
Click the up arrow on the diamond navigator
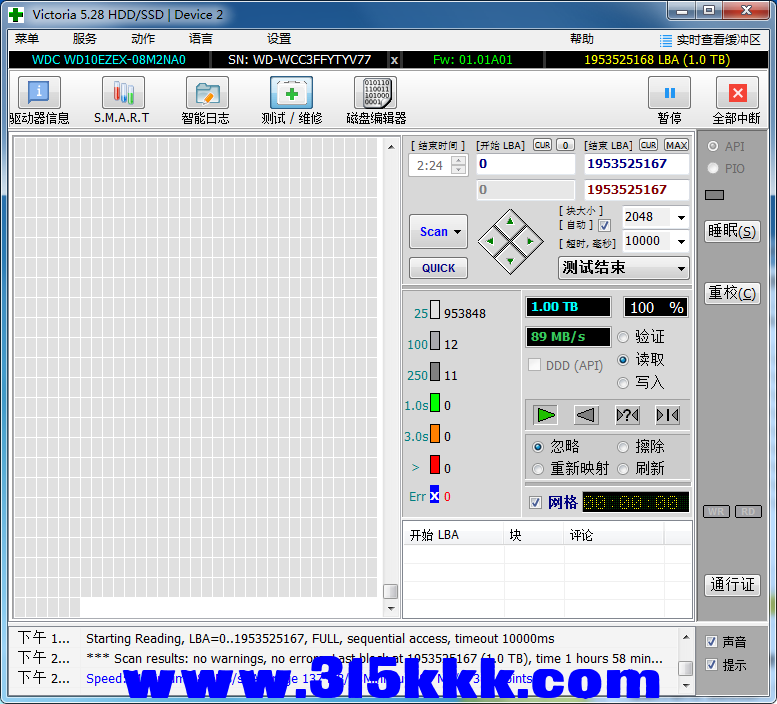pyautogui.click(x=510, y=221)
